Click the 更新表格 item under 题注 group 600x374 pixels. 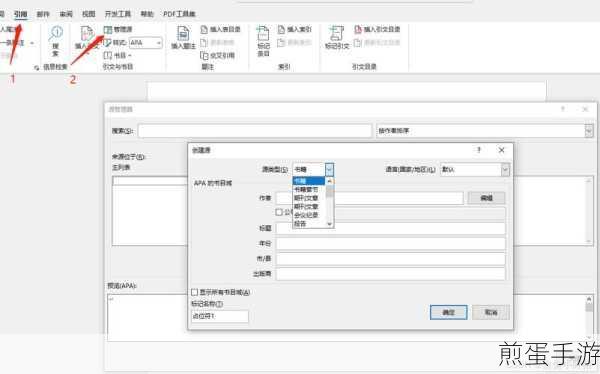(x=217, y=42)
